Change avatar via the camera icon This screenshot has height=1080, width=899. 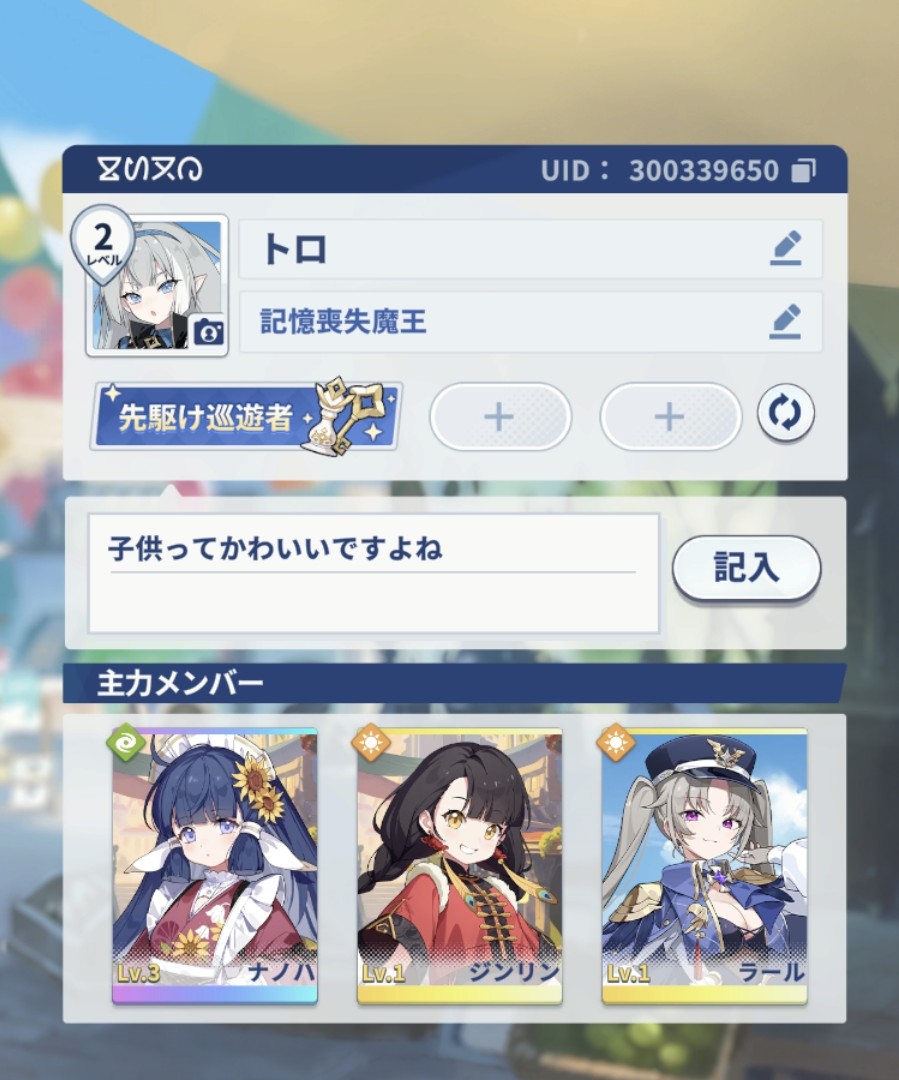[207, 332]
